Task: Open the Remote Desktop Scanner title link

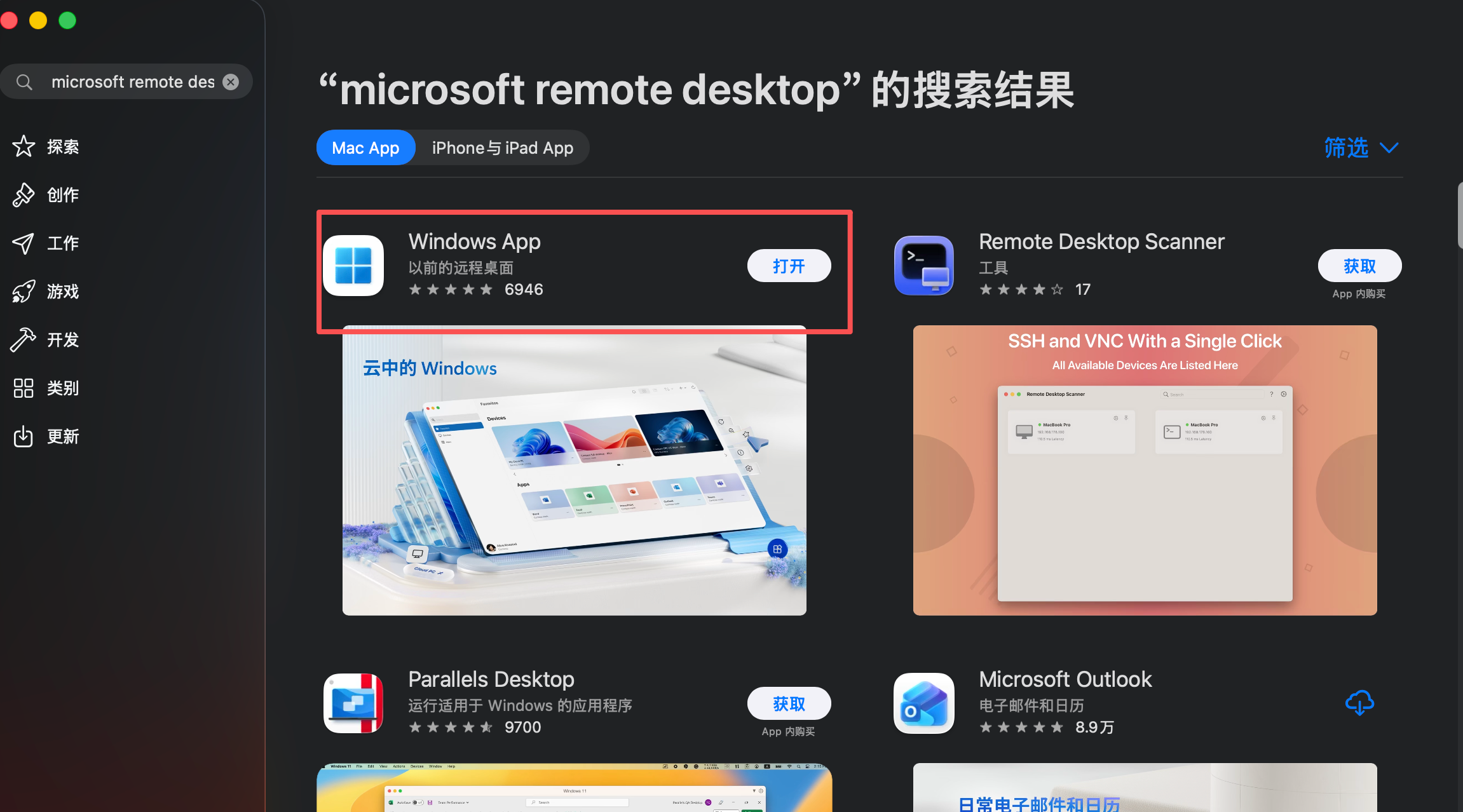Action: pos(1101,241)
